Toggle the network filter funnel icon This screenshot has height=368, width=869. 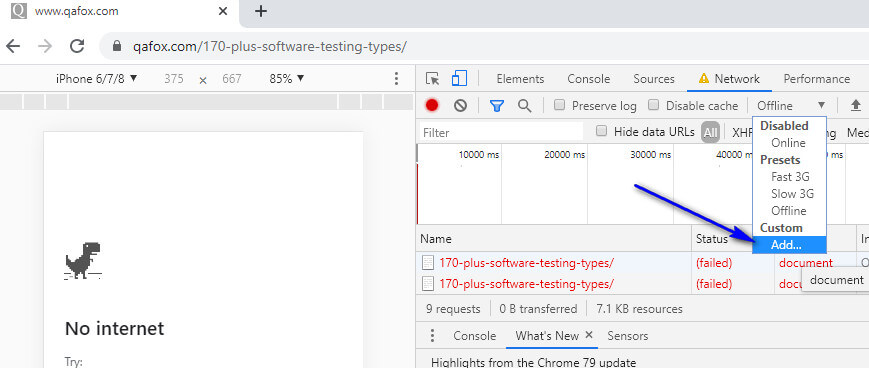point(497,105)
